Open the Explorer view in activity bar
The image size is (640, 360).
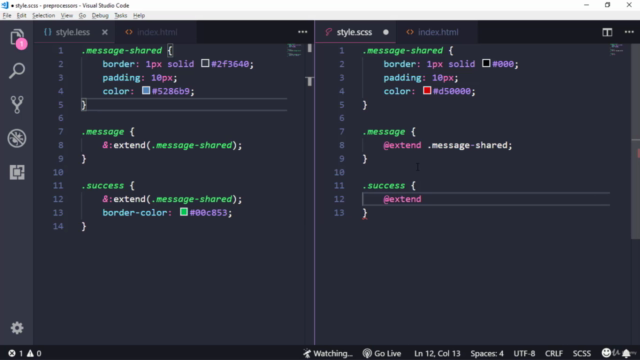(x=17, y=38)
